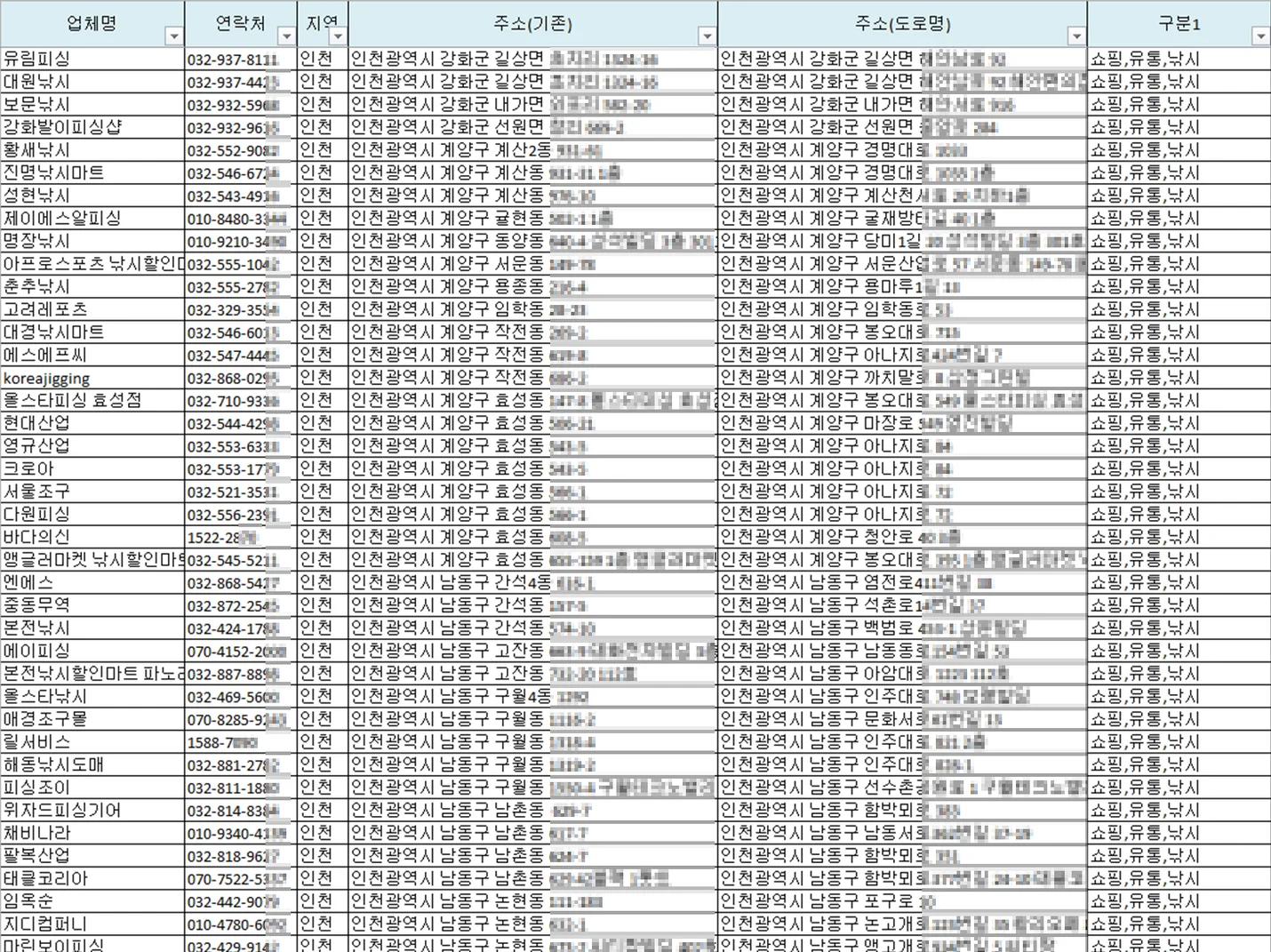Click the cell 올스타피싱 효성점
This screenshot has width=1271, height=952.
tap(92, 400)
